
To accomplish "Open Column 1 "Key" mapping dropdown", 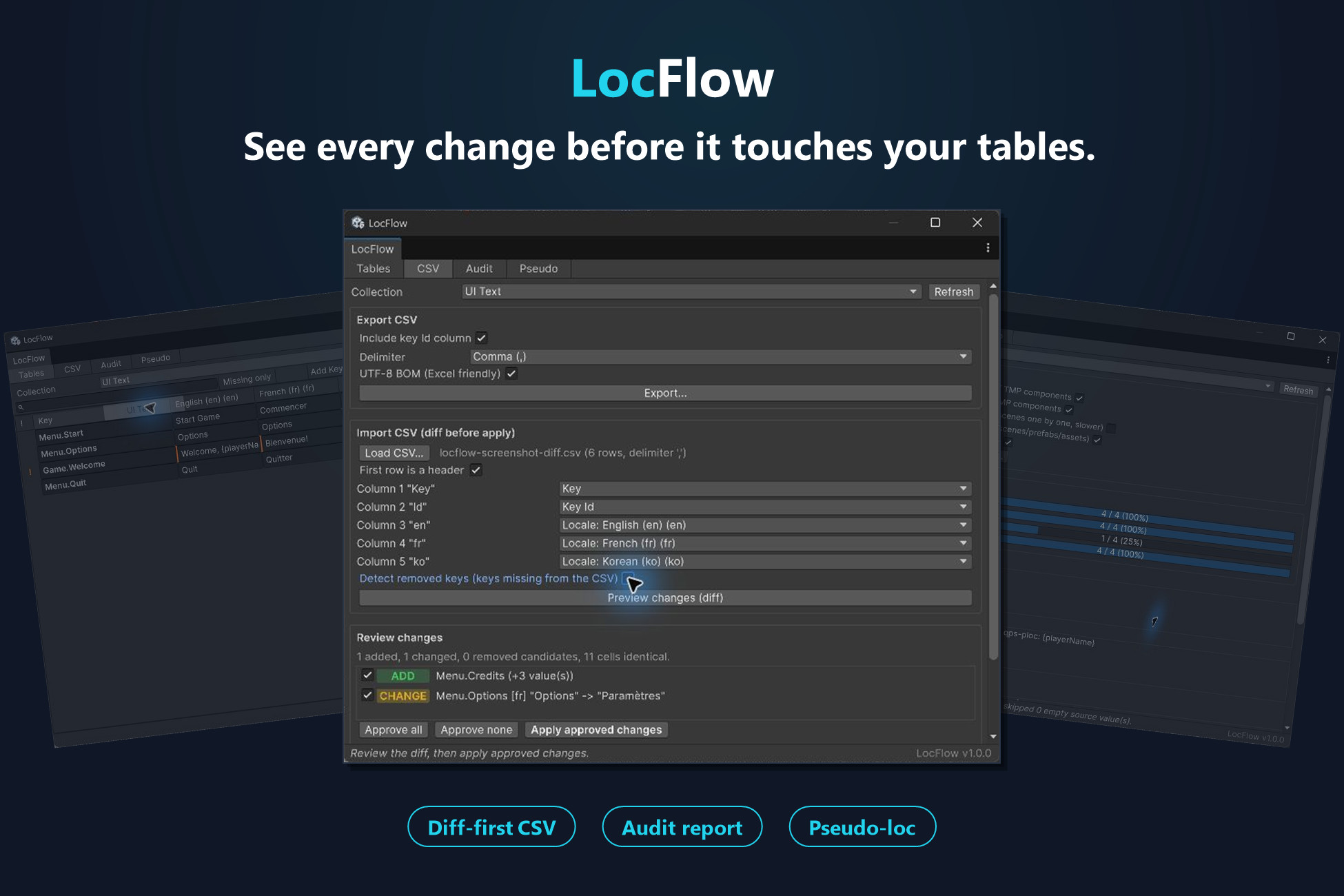I will pyautogui.click(x=765, y=489).
